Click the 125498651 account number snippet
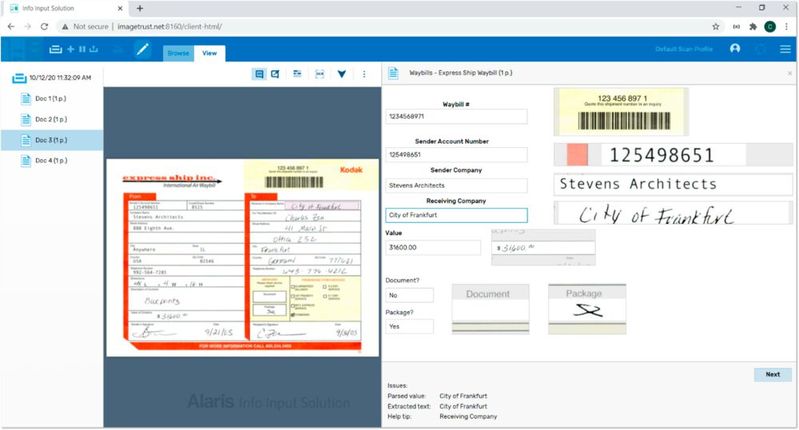The image size is (799, 430). 673,155
